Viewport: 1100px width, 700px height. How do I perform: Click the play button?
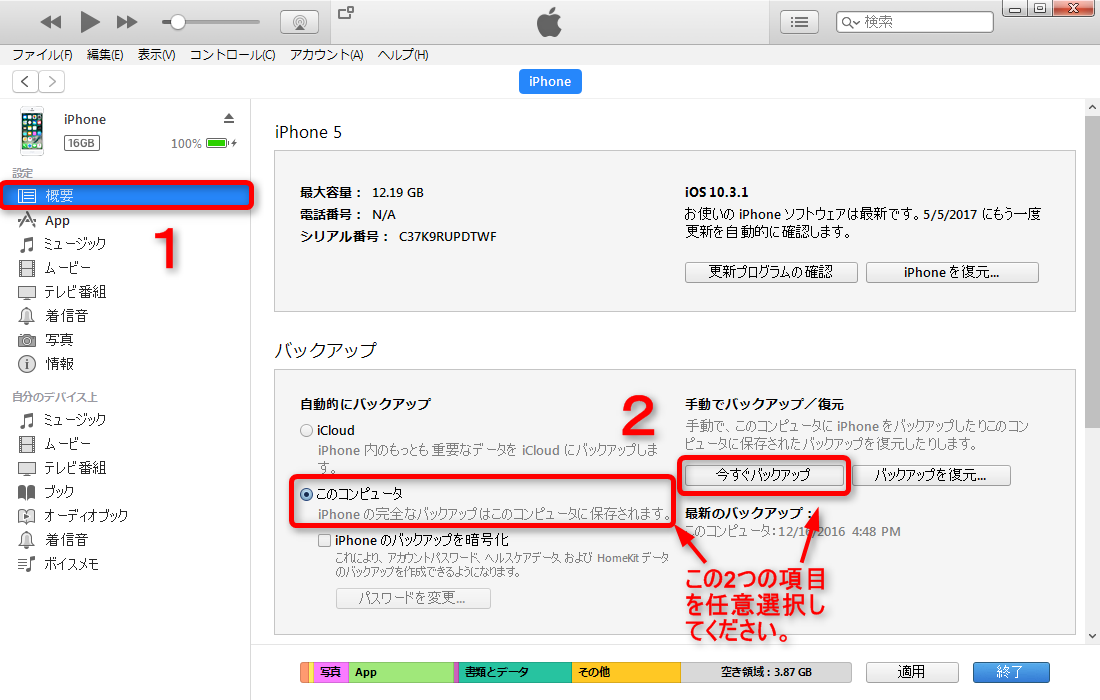click(x=89, y=22)
